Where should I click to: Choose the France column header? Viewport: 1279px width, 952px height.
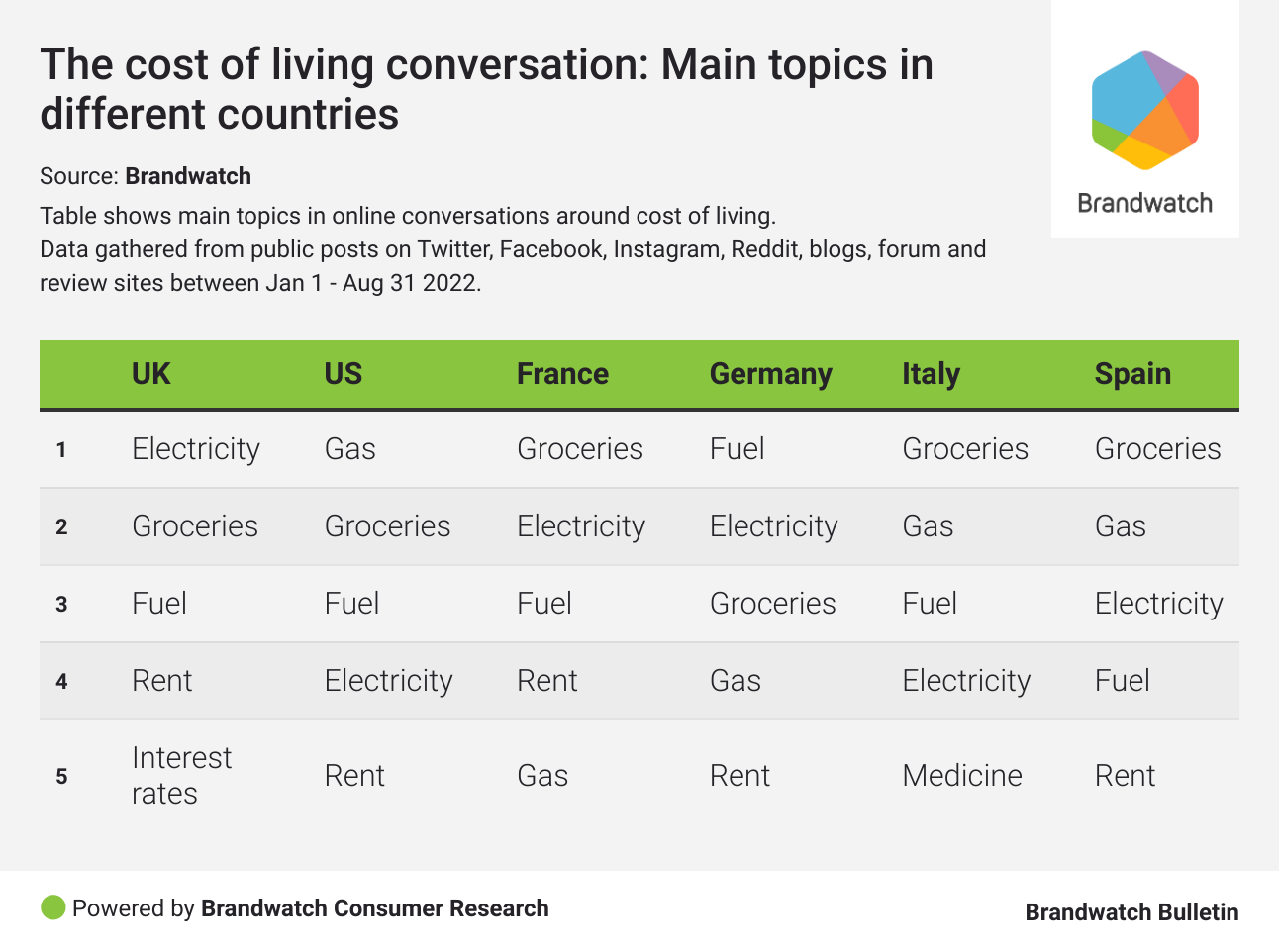pos(562,374)
